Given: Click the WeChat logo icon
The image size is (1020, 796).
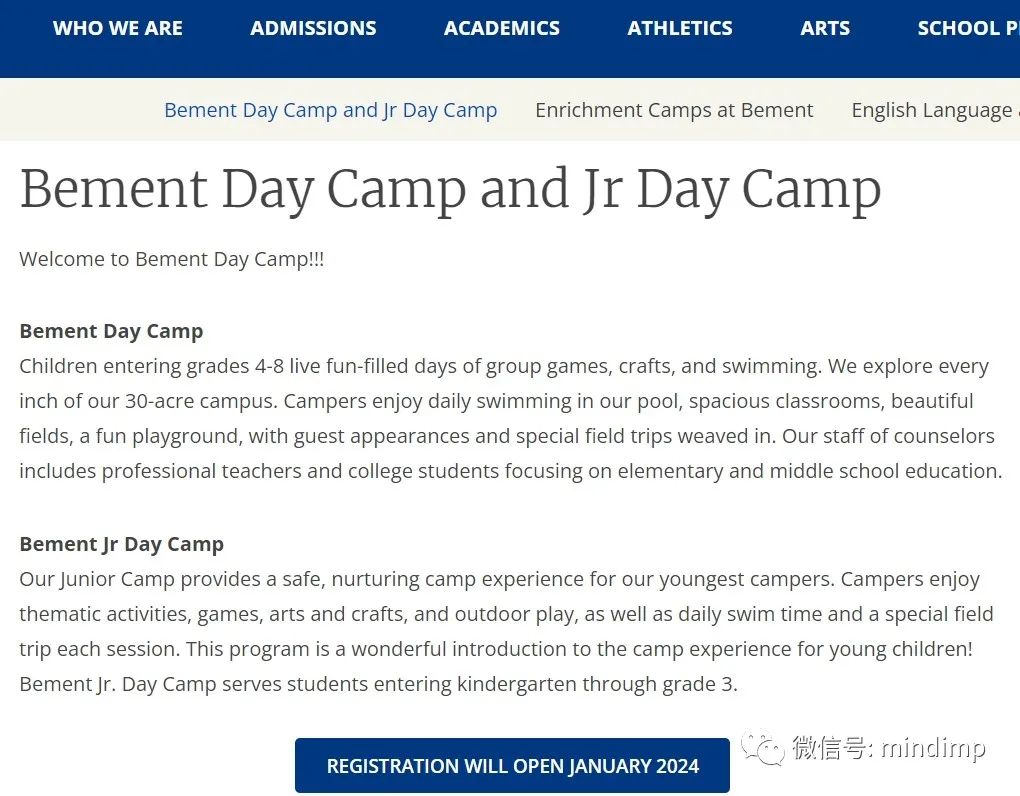Looking at the screenshot, I should pos(762,747).
